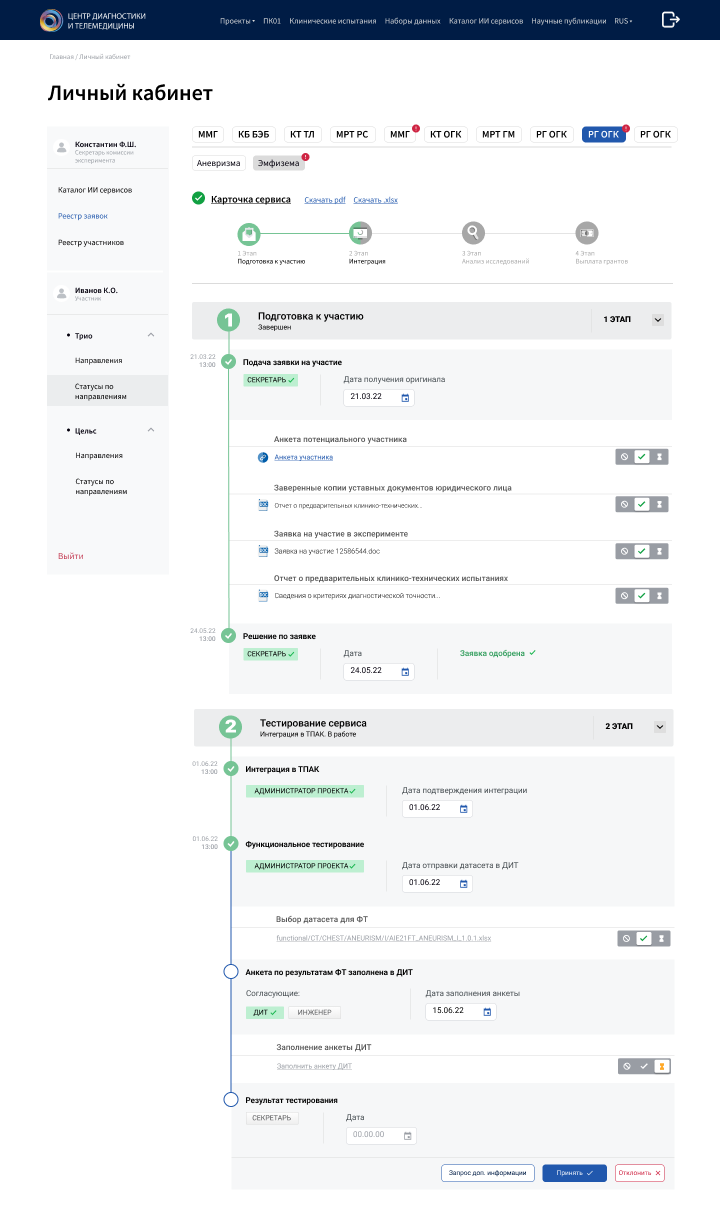Open calendar icon for integration confirmation date
720x1215 pixels.
pos(463,808)
